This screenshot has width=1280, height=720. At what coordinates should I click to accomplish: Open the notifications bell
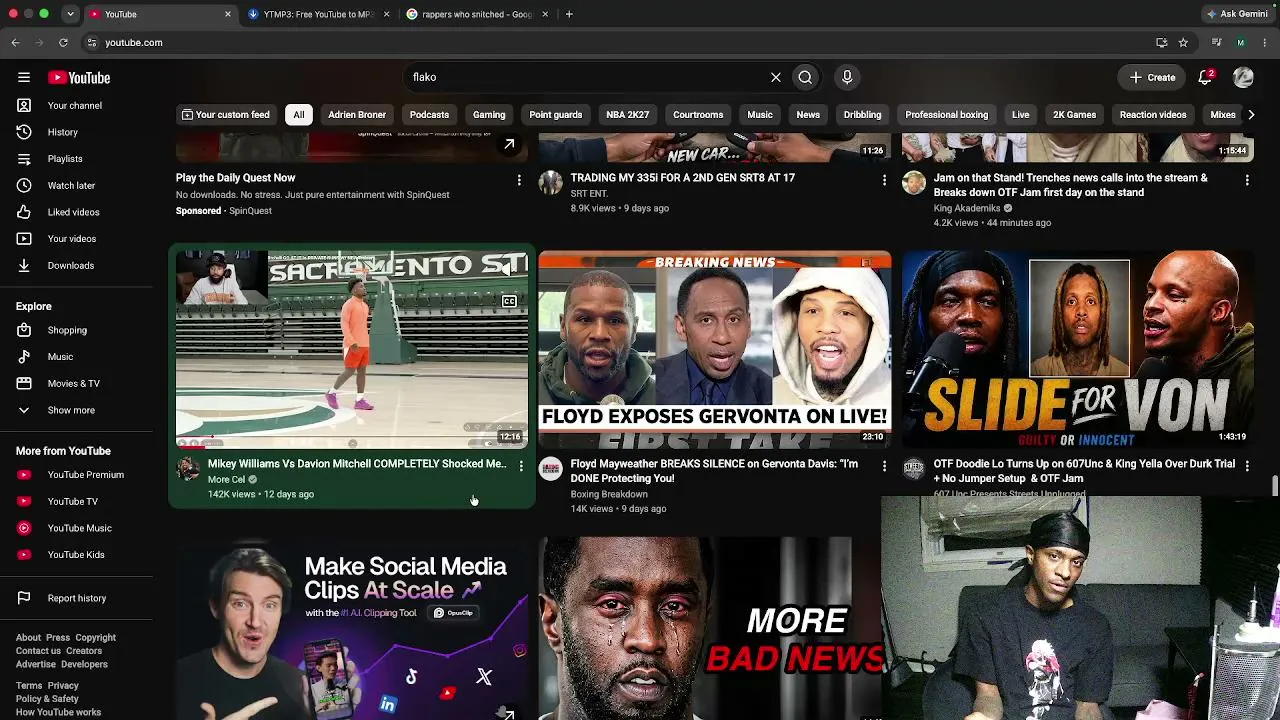tap(1206, 77)
